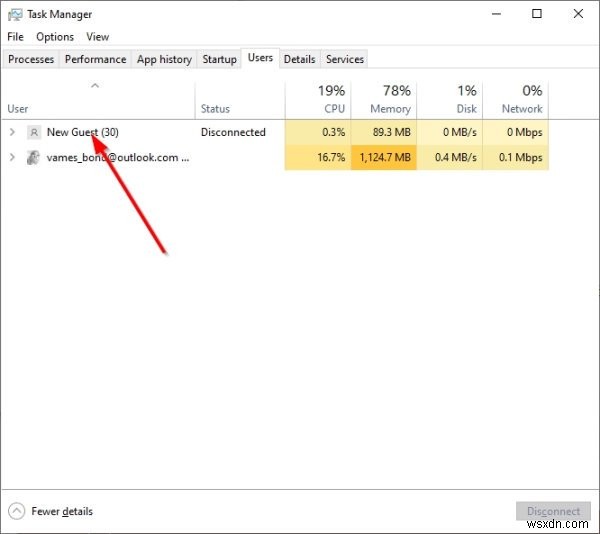Switch to the Processes tab
The width and height of the screenshot is (600, 534).
tap(31, 59)
